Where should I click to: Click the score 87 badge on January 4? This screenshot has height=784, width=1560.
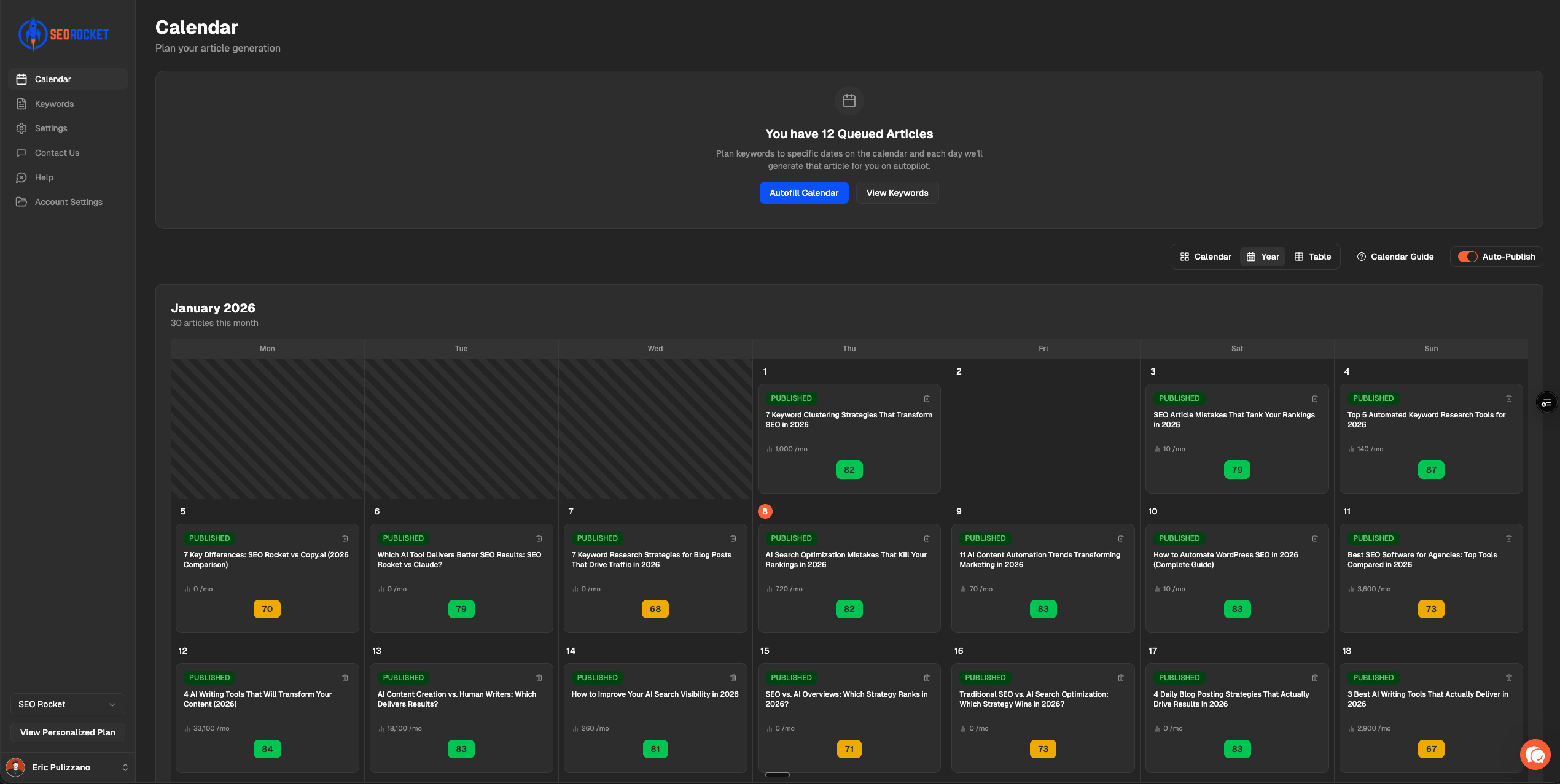coord(1430,470)
